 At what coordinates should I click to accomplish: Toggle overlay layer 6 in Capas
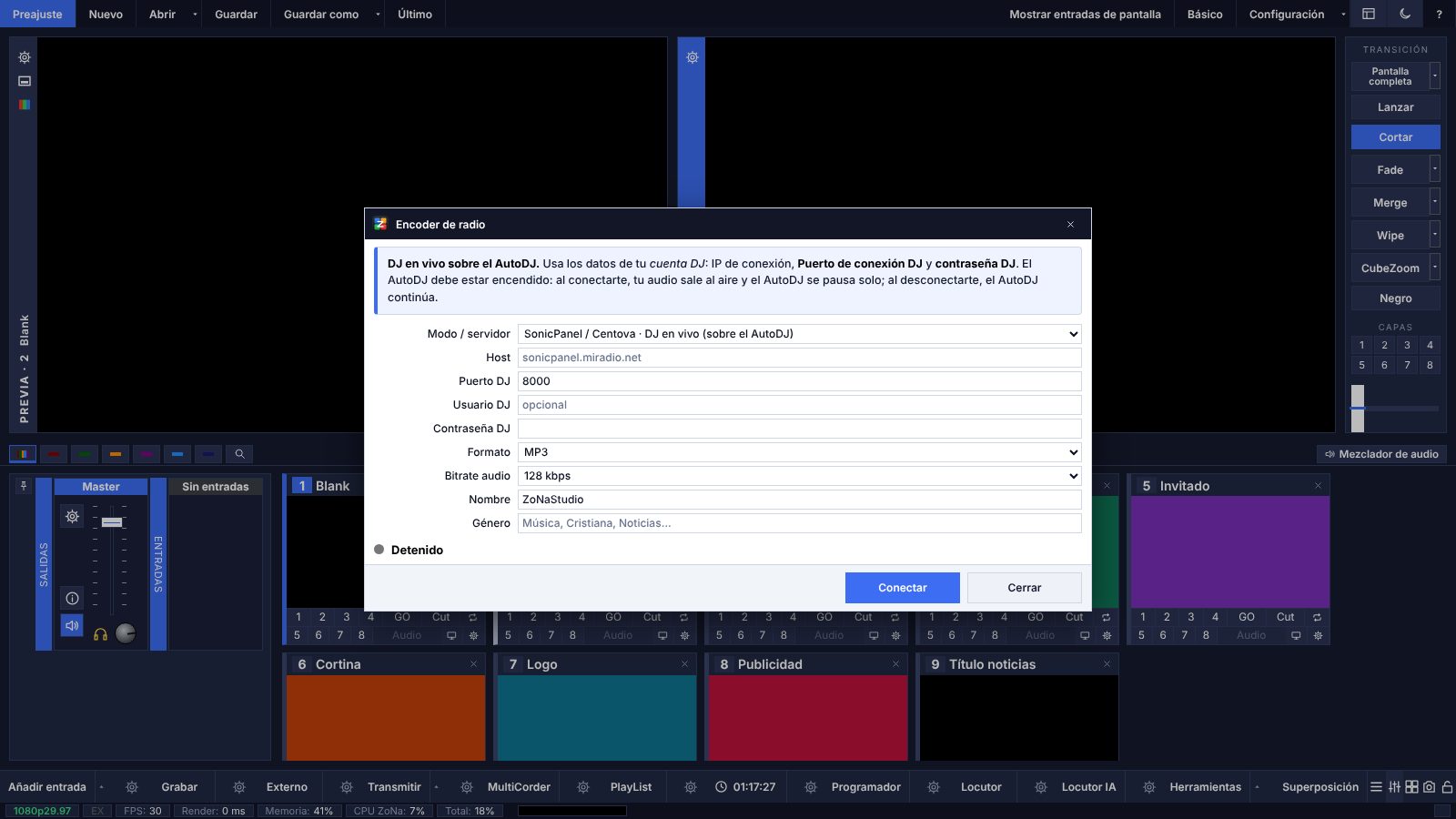(x=1384, y=365)
